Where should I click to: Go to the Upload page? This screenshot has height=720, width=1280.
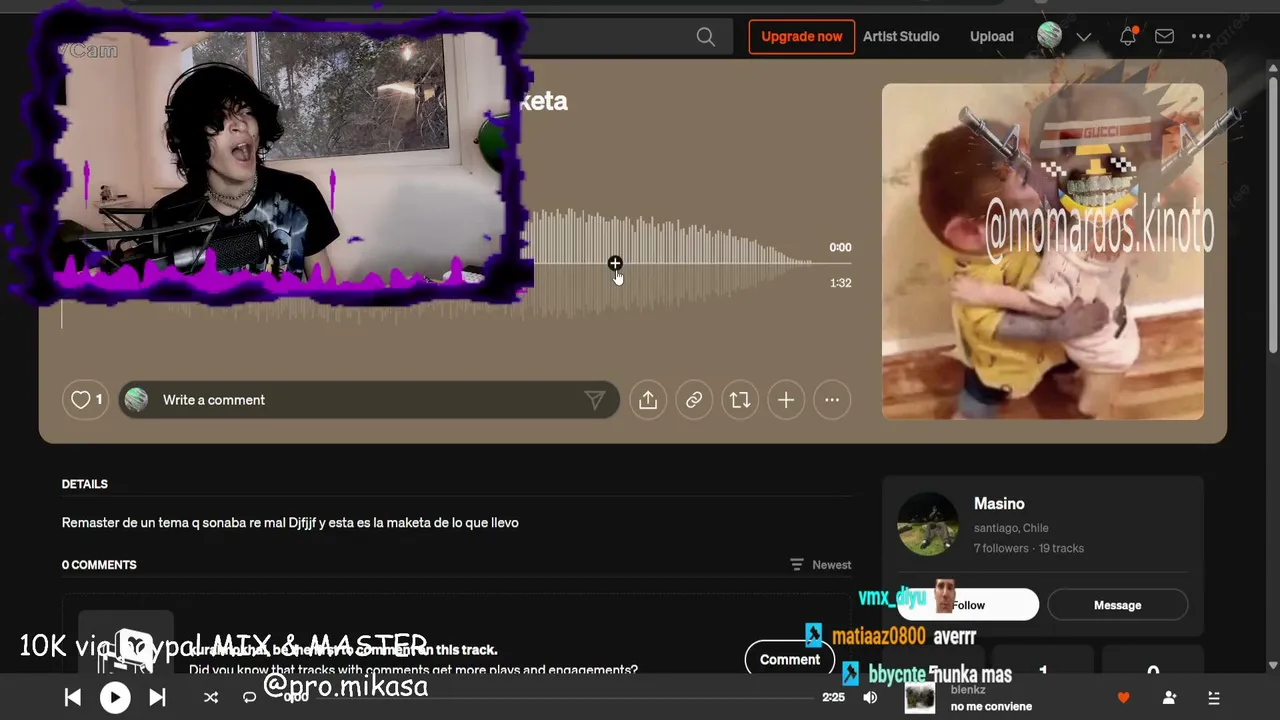991,37
